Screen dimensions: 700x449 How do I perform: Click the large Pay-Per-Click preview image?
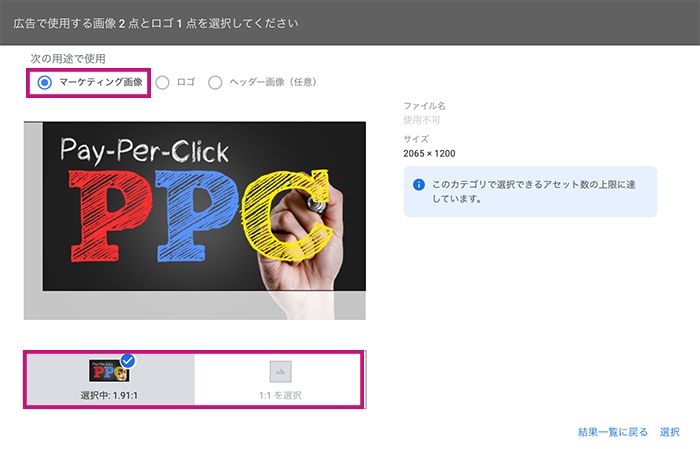coord(204,206)
